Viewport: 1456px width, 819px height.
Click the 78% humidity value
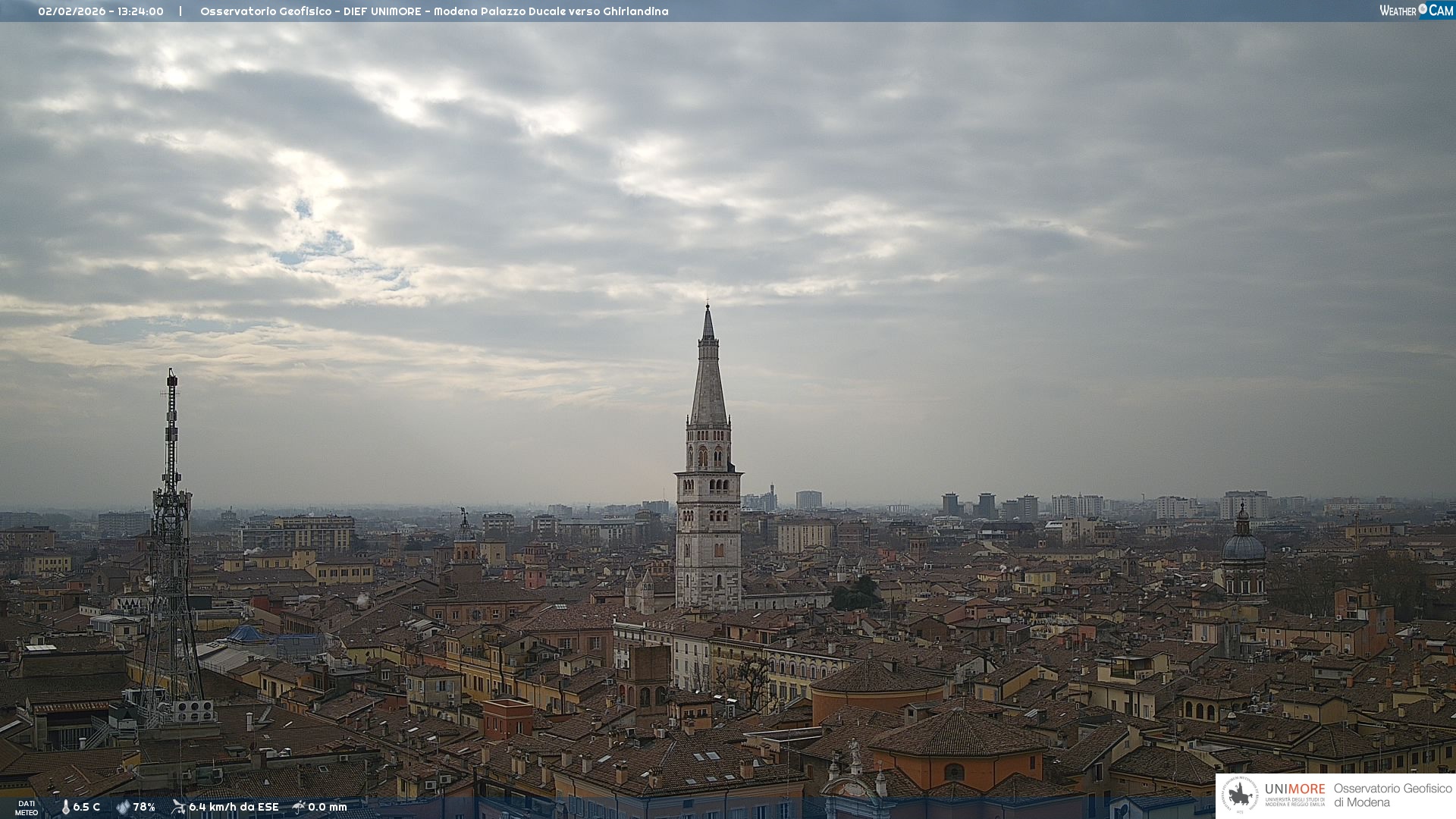pyautogui.click(x=144, y=807)
